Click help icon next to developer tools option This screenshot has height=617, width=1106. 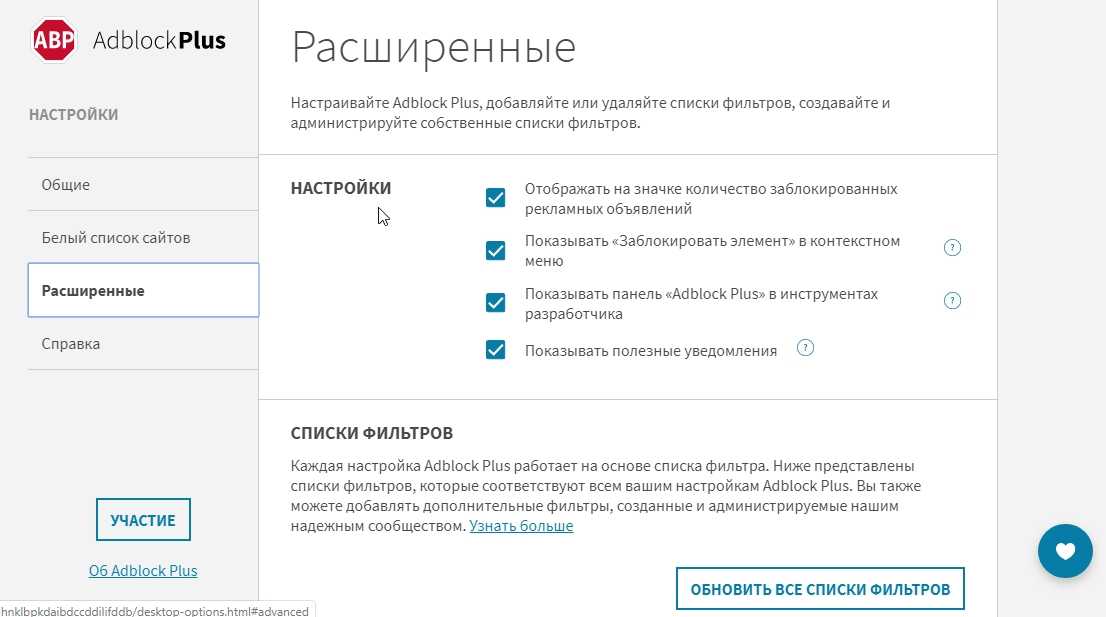(952, 301)
